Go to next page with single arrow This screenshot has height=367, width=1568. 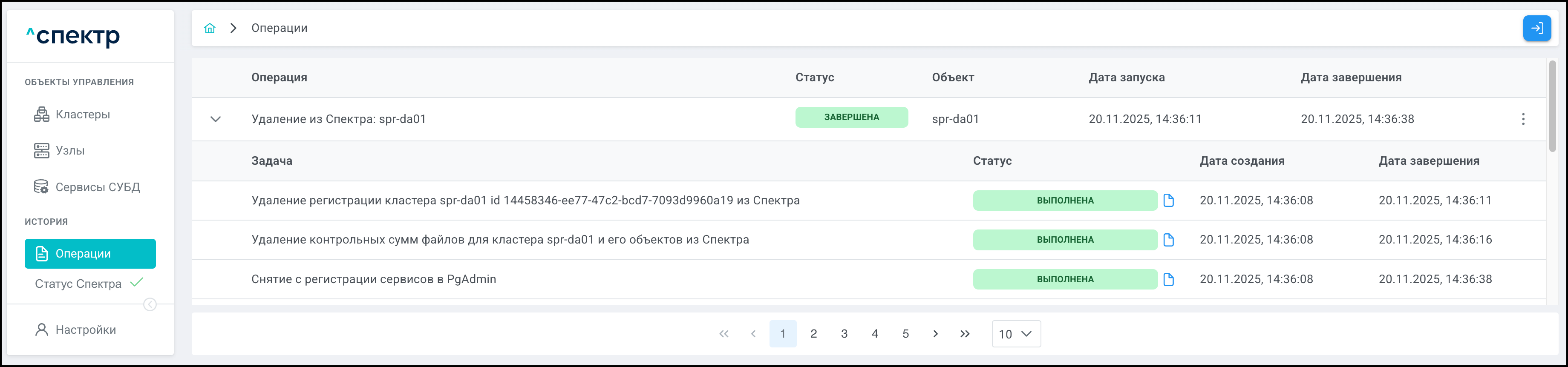coord(935,333)
